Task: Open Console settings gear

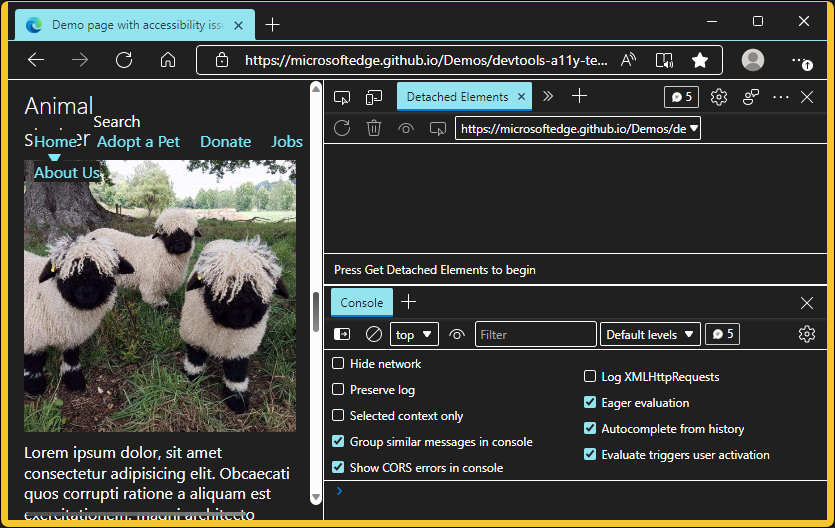Action: click(x=807, y=334)
